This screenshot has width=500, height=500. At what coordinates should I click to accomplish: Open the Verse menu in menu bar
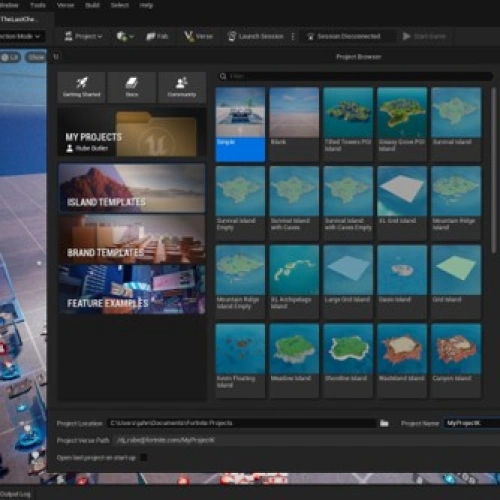(65, 5)
